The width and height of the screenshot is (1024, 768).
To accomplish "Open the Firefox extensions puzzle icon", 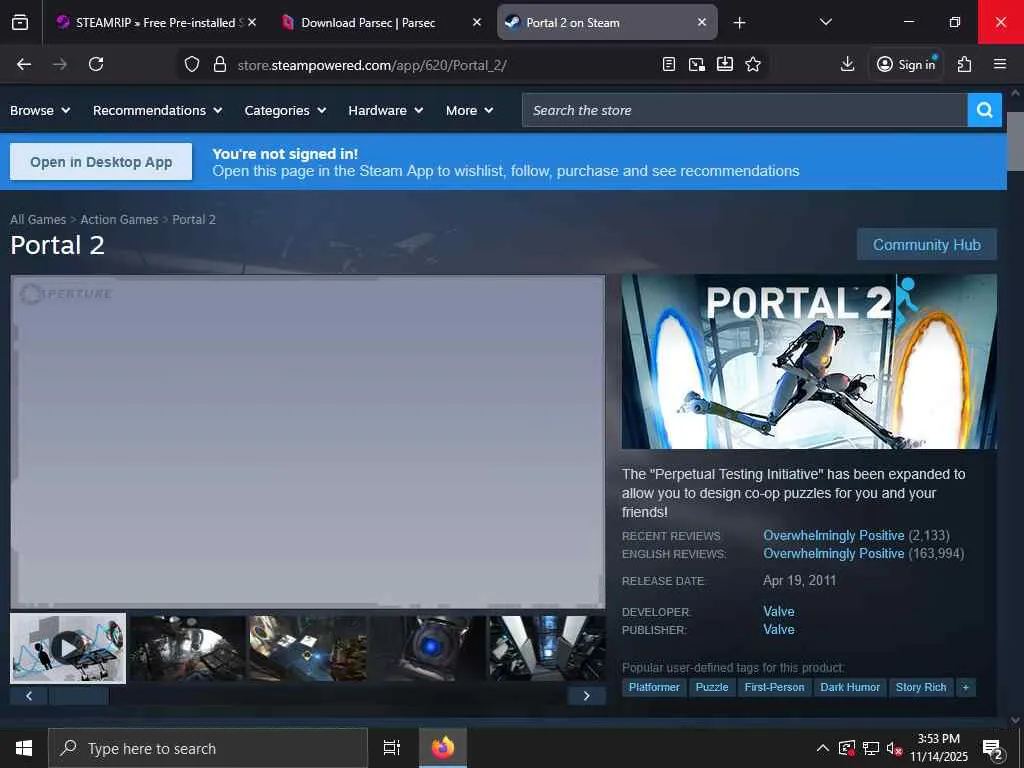I will point(964,64).
